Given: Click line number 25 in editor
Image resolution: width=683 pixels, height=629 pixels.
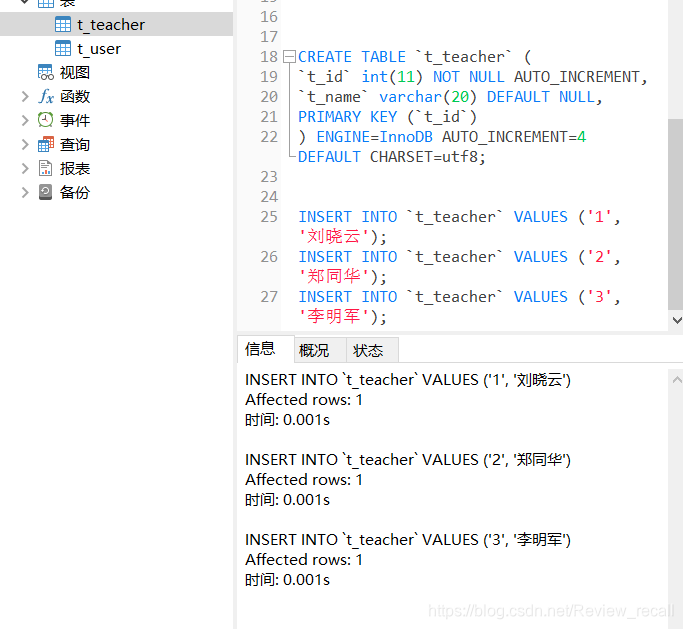Looking at the screenshot, I should point(269,216).
